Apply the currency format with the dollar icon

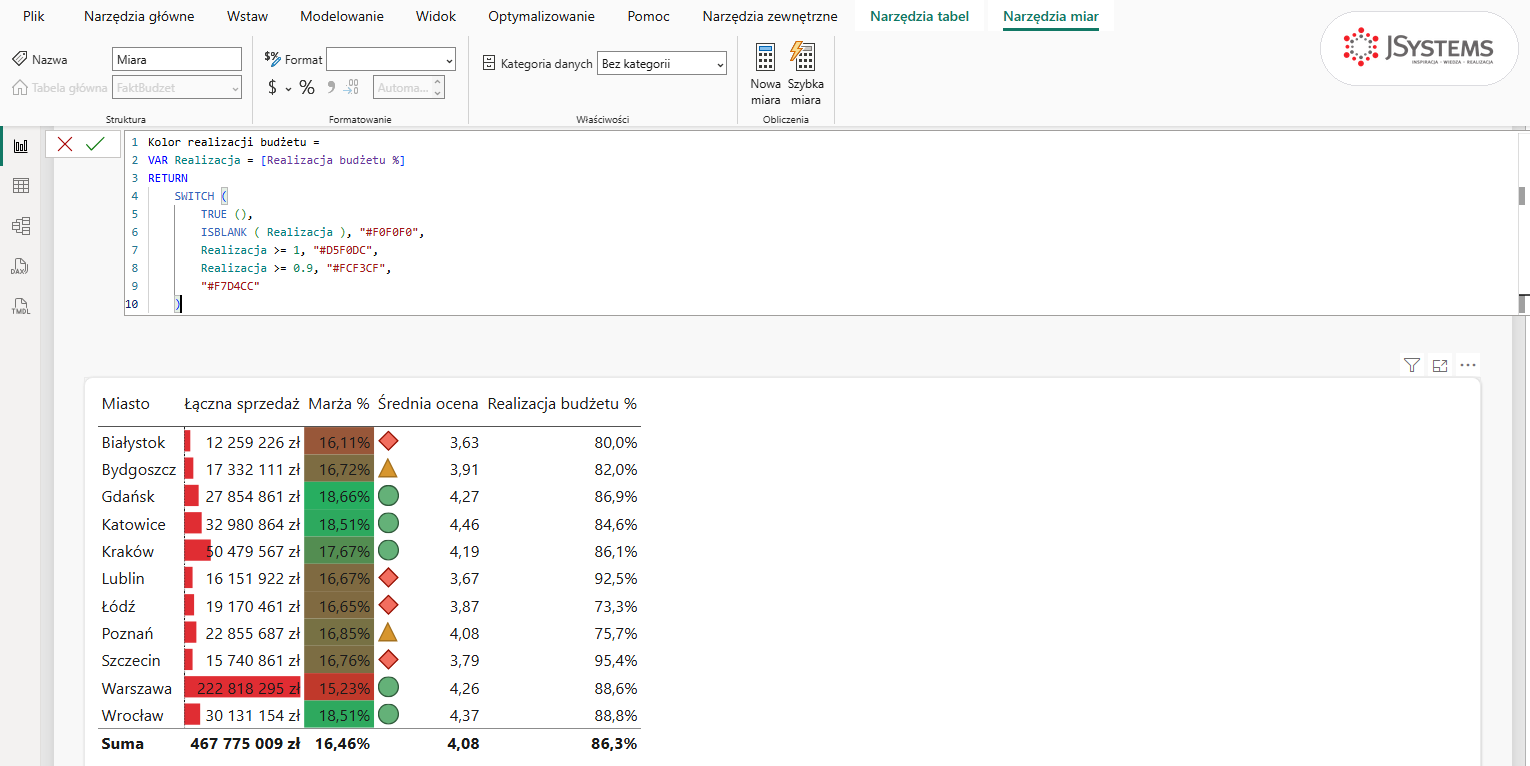pos(272,88)
